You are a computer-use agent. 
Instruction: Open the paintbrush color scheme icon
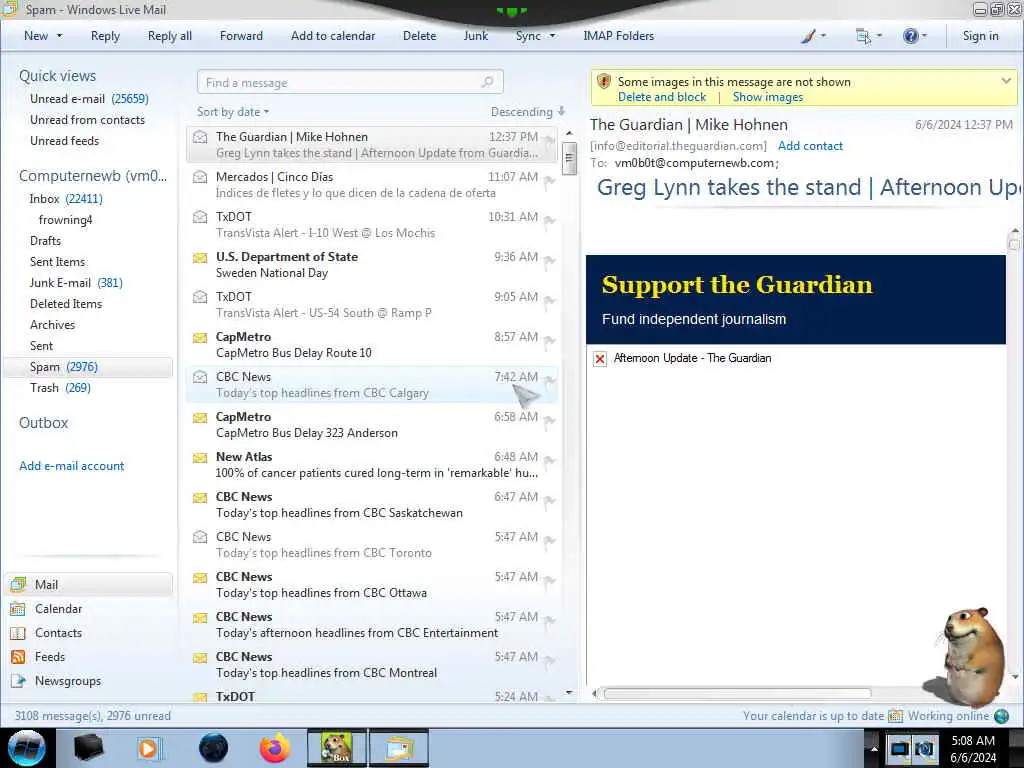click(x=808, y=36)
